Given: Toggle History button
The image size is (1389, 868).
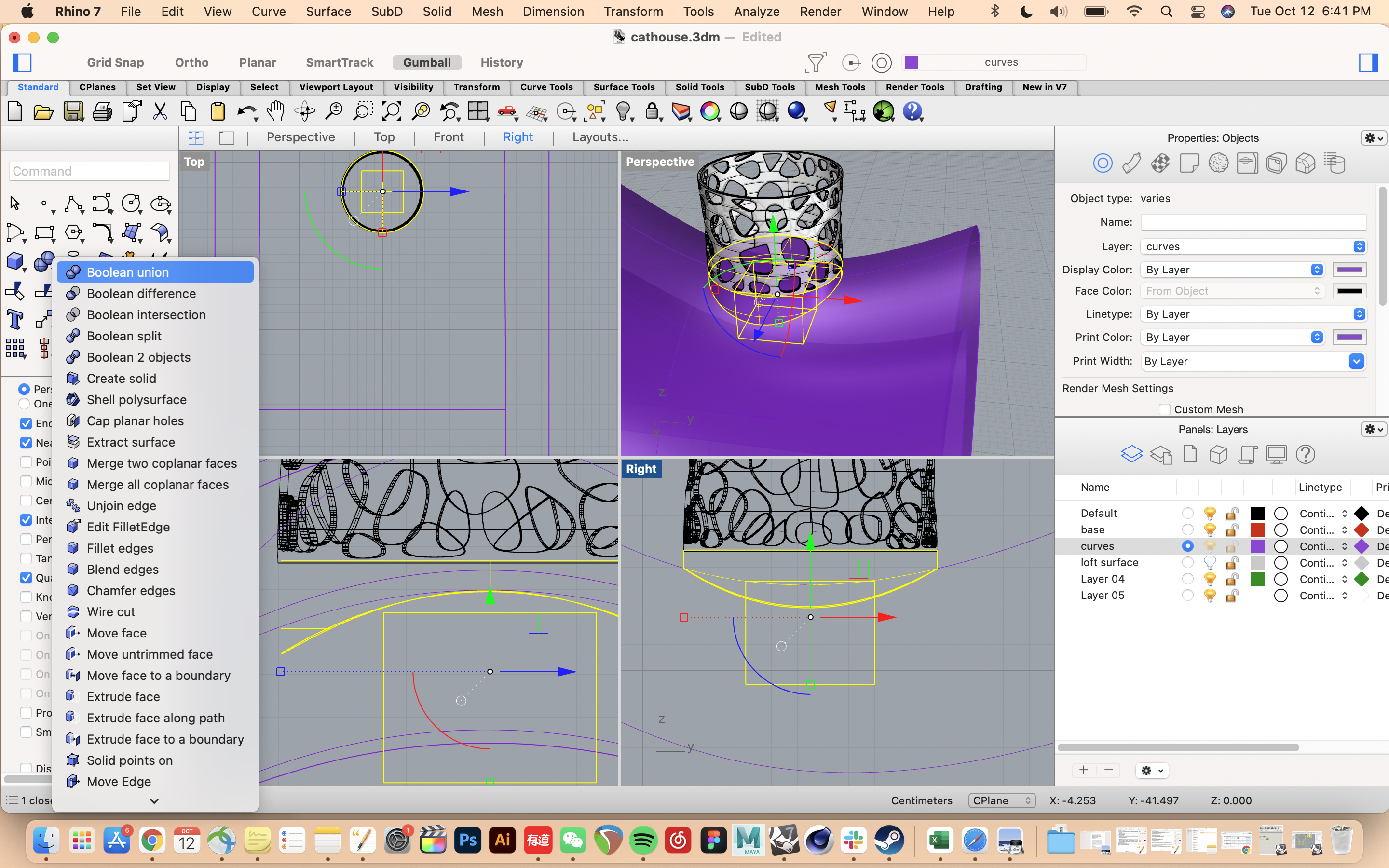Looking at the screenshot, I should (502, 63).
